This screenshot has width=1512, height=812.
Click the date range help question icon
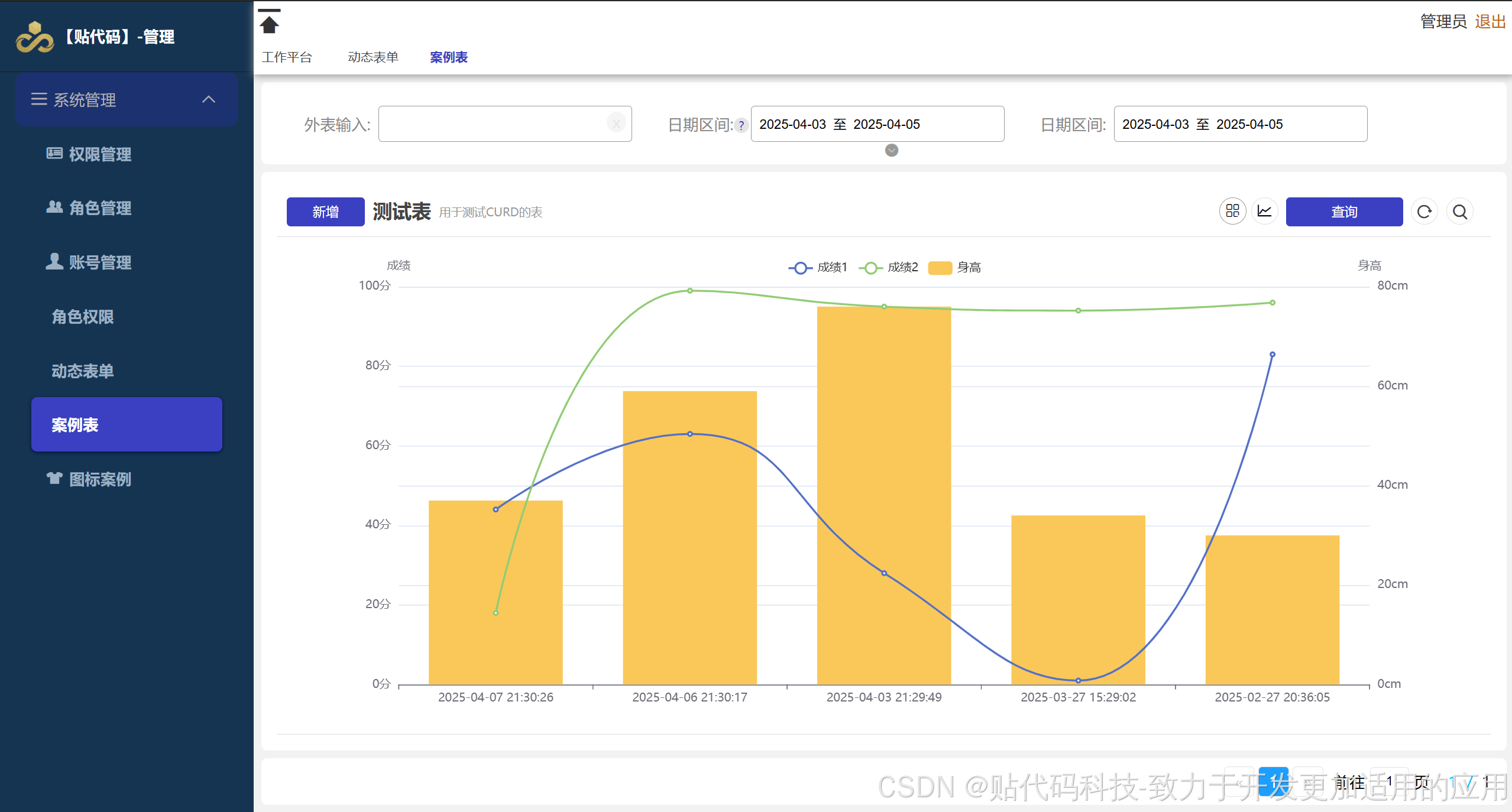[741, 125]
